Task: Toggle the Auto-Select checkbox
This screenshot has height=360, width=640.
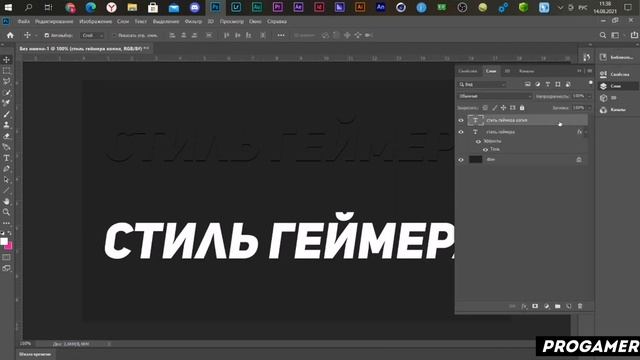Action: pyautogui.click(x=47, y=36)
